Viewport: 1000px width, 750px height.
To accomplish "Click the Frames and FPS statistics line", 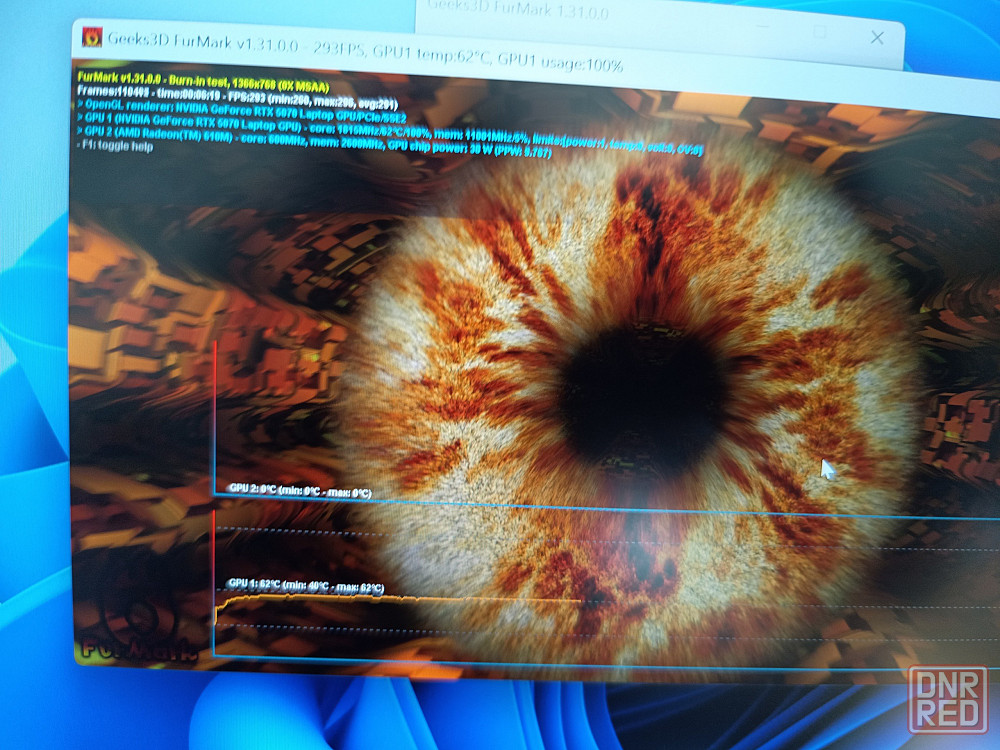I will click(x=237, y=97).
